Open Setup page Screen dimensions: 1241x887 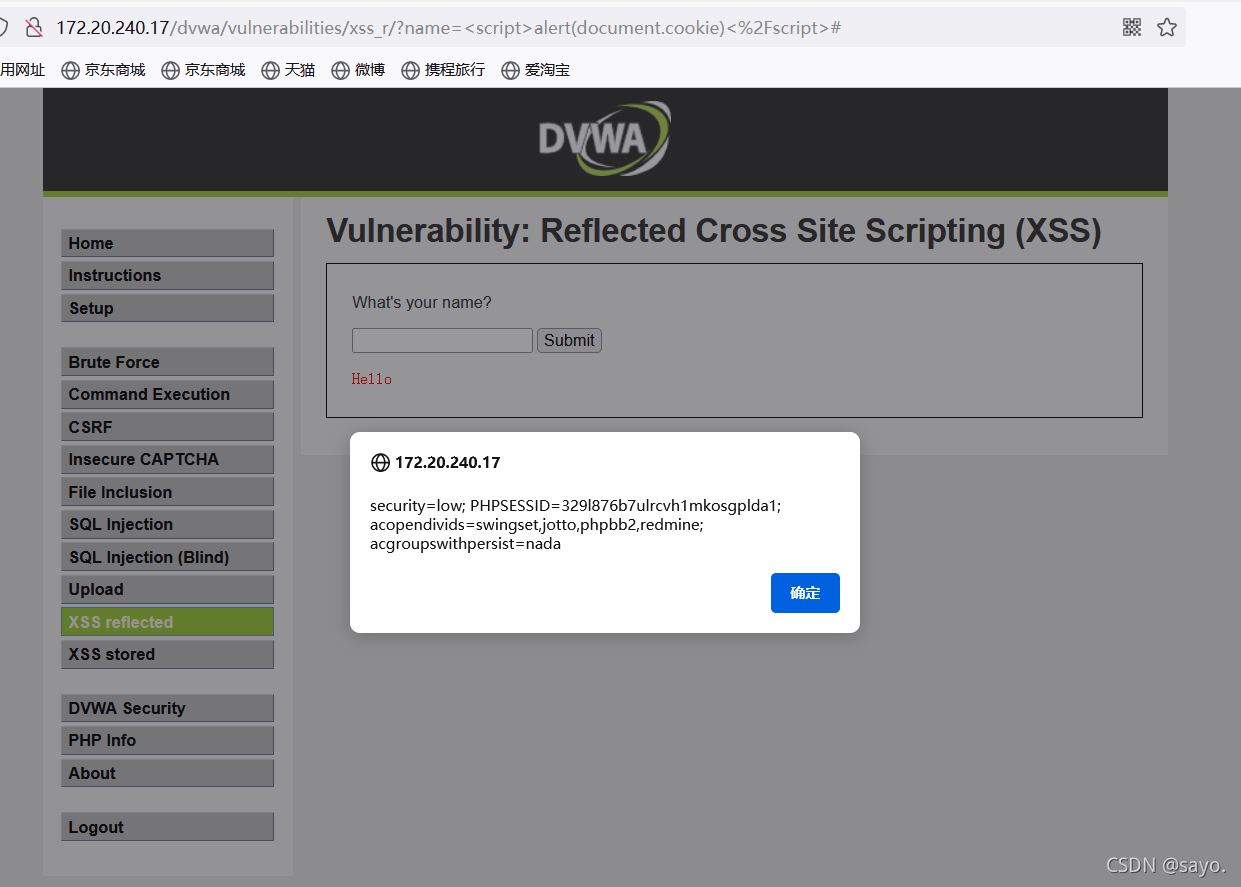(167, 308)
